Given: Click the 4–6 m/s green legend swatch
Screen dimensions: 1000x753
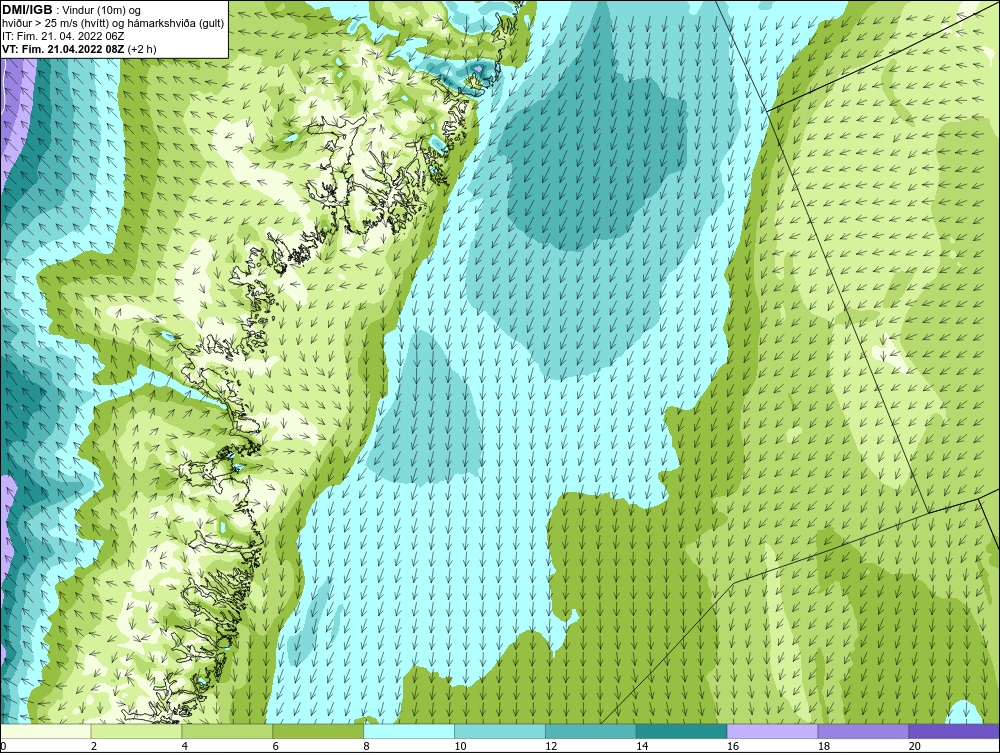Looking at the screenshot, I should tap(227, 731).
